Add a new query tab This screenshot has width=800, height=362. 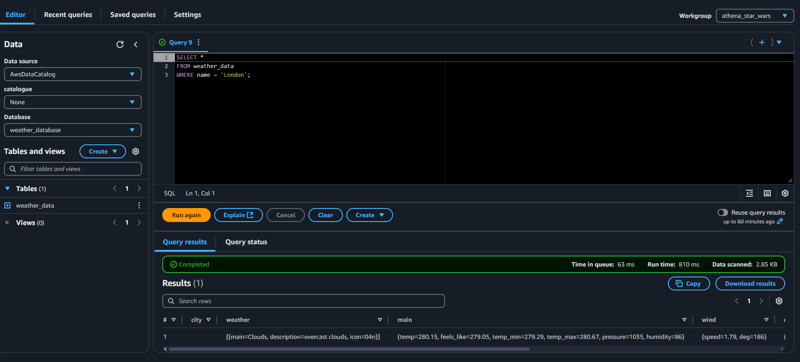click(762, 42)
